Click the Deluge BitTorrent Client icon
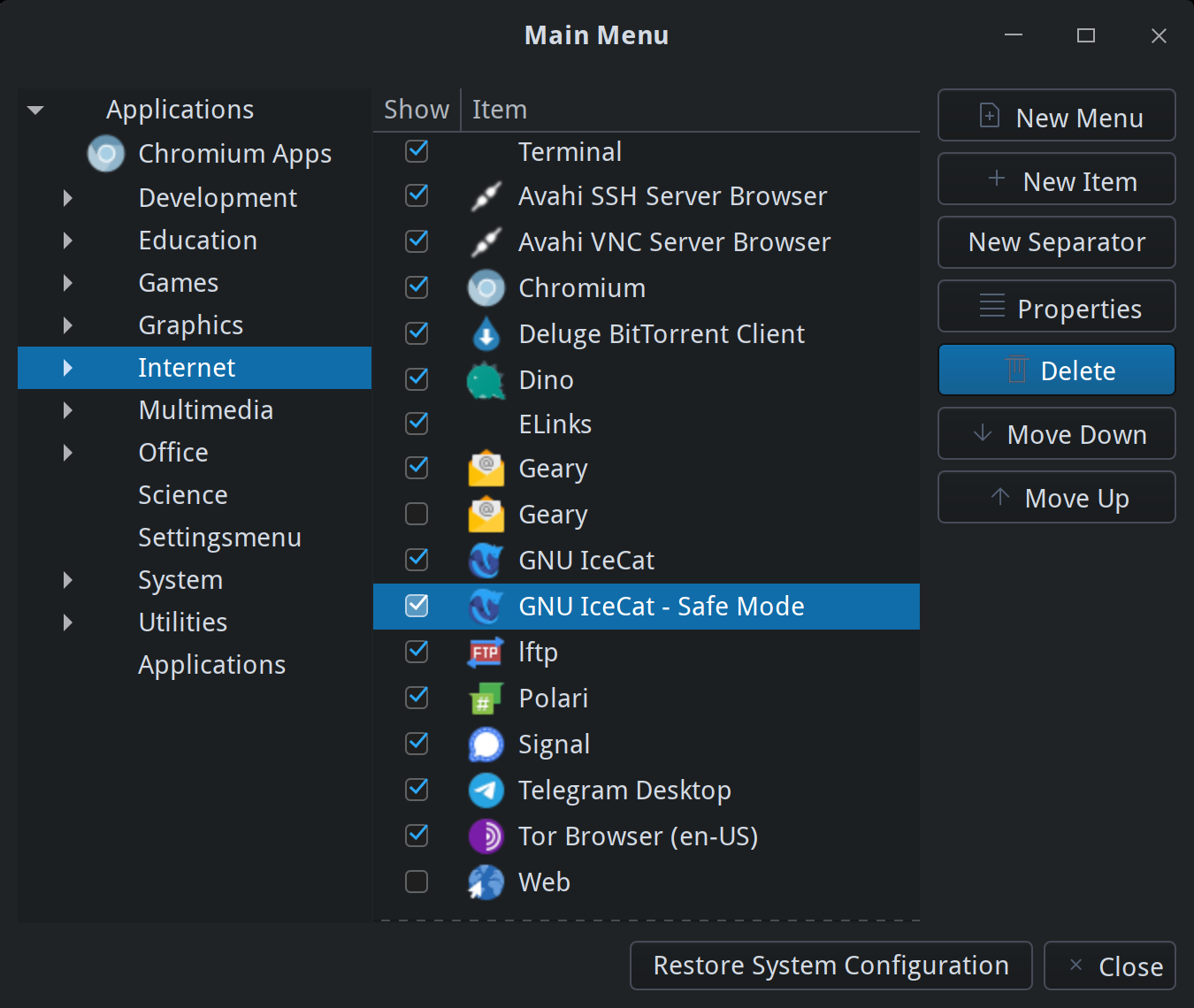The image size is (1194, 1008). (486, 334)
